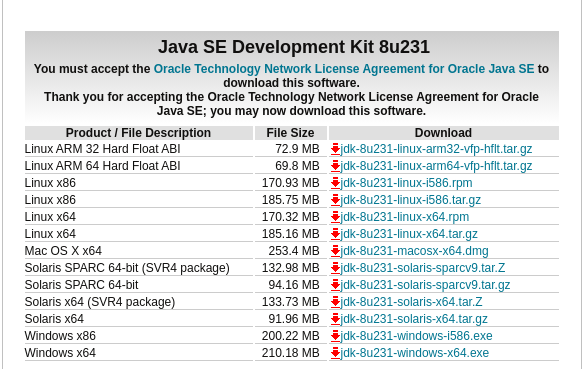This screenshot has height=369, width=585.
Task: Open the Oracle Technology Network License Agreement link
Action: (344, 69)
